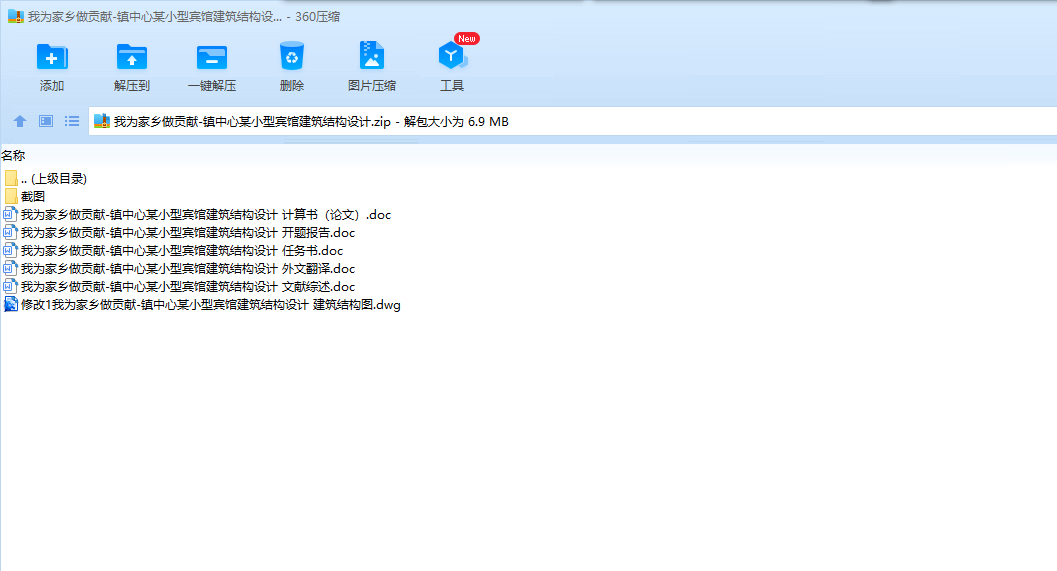This screenshot has width=1057, height=571.
Task: Click the doc icon beside 文献综述.doc
Action: tap(11, 287)
